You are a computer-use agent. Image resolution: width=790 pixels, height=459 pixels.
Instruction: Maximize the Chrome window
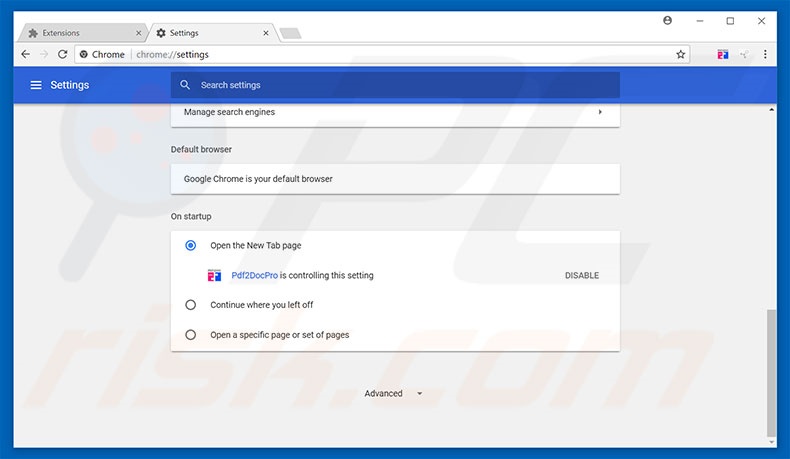point(730,21)
